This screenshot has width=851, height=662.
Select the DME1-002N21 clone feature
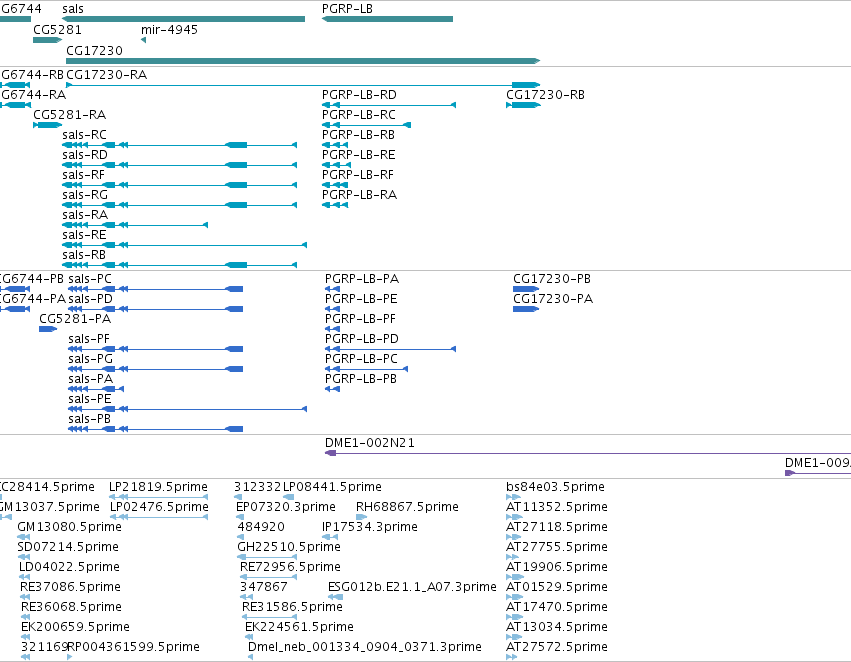(588, 453)
